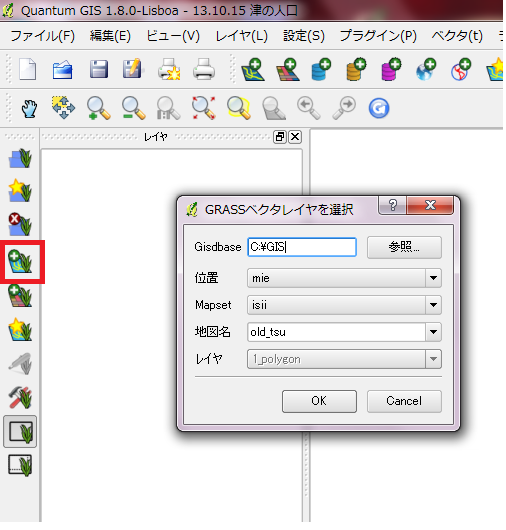
Task: Select the Pan Map hand tool
Action: click(x=29, y=108)
